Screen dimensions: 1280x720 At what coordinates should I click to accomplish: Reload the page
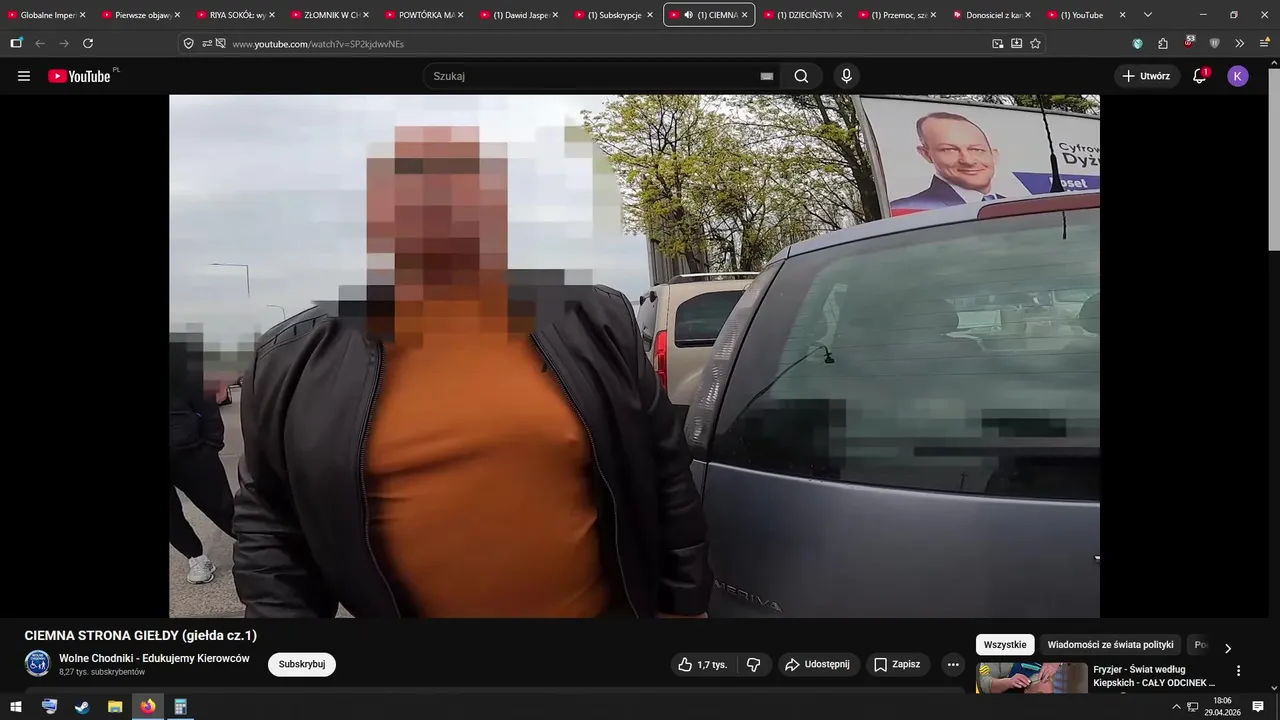(x=88, y=43)
